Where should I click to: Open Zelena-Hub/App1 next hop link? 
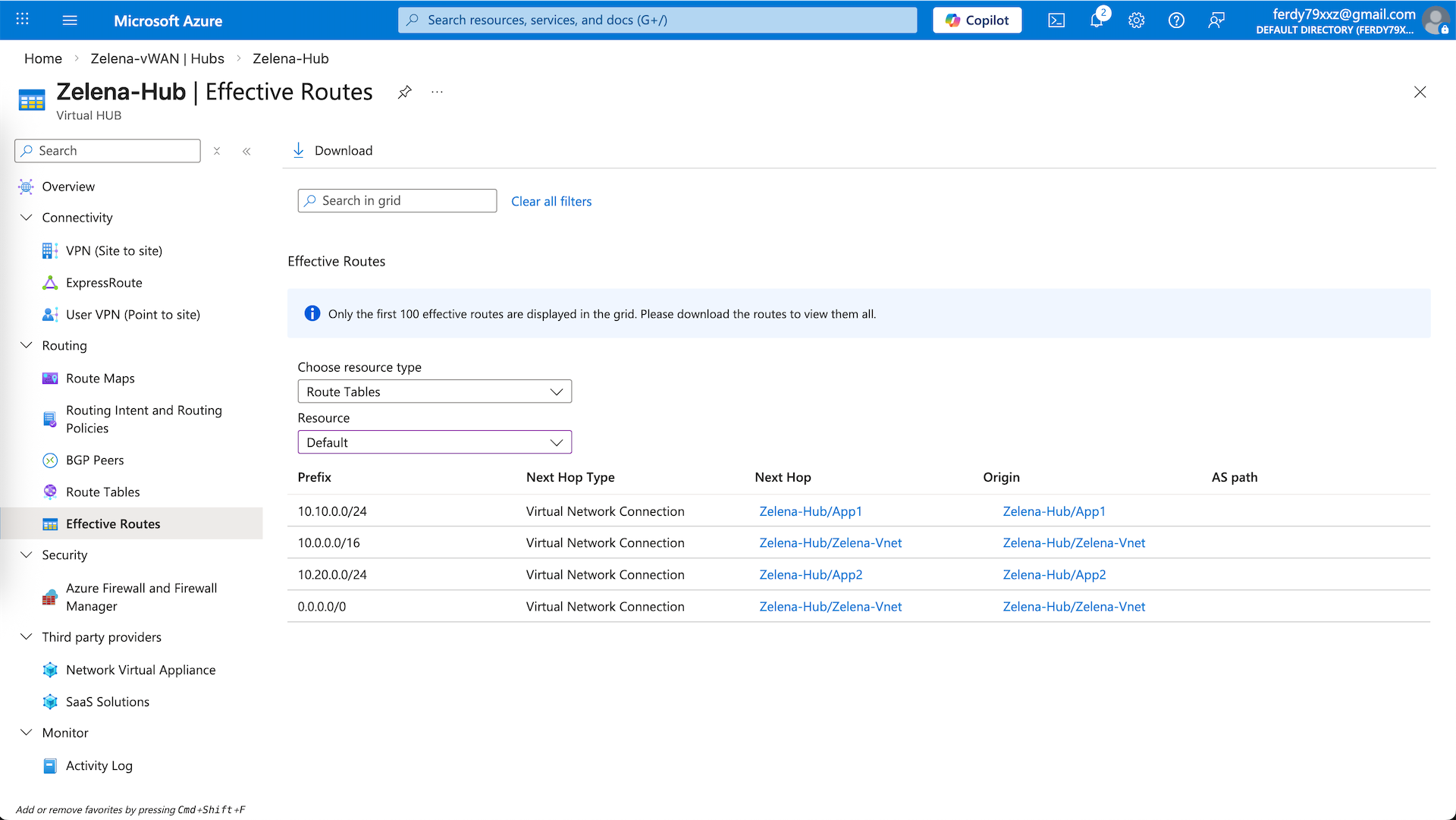click(x=811, y=511)
